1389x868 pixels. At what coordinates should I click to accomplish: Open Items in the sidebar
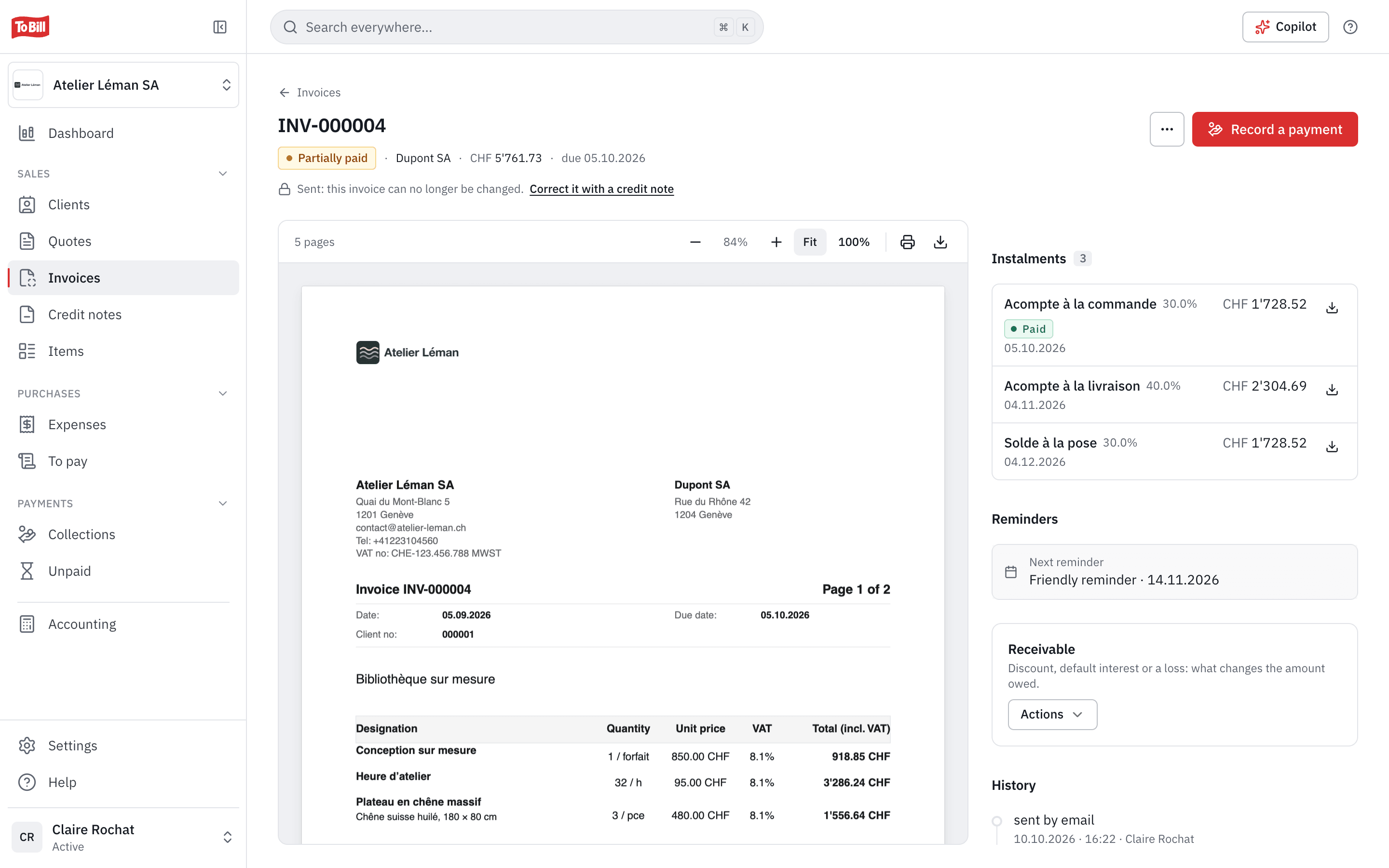123,352
